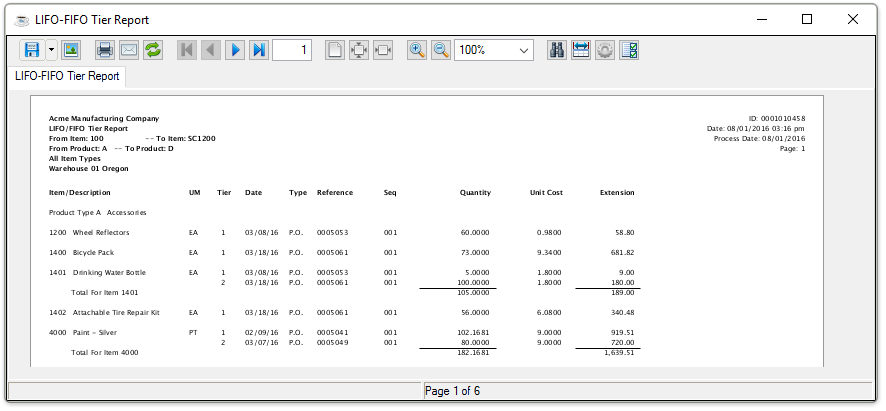Click the 'Item/Description' column header

(x=80, y=193)
